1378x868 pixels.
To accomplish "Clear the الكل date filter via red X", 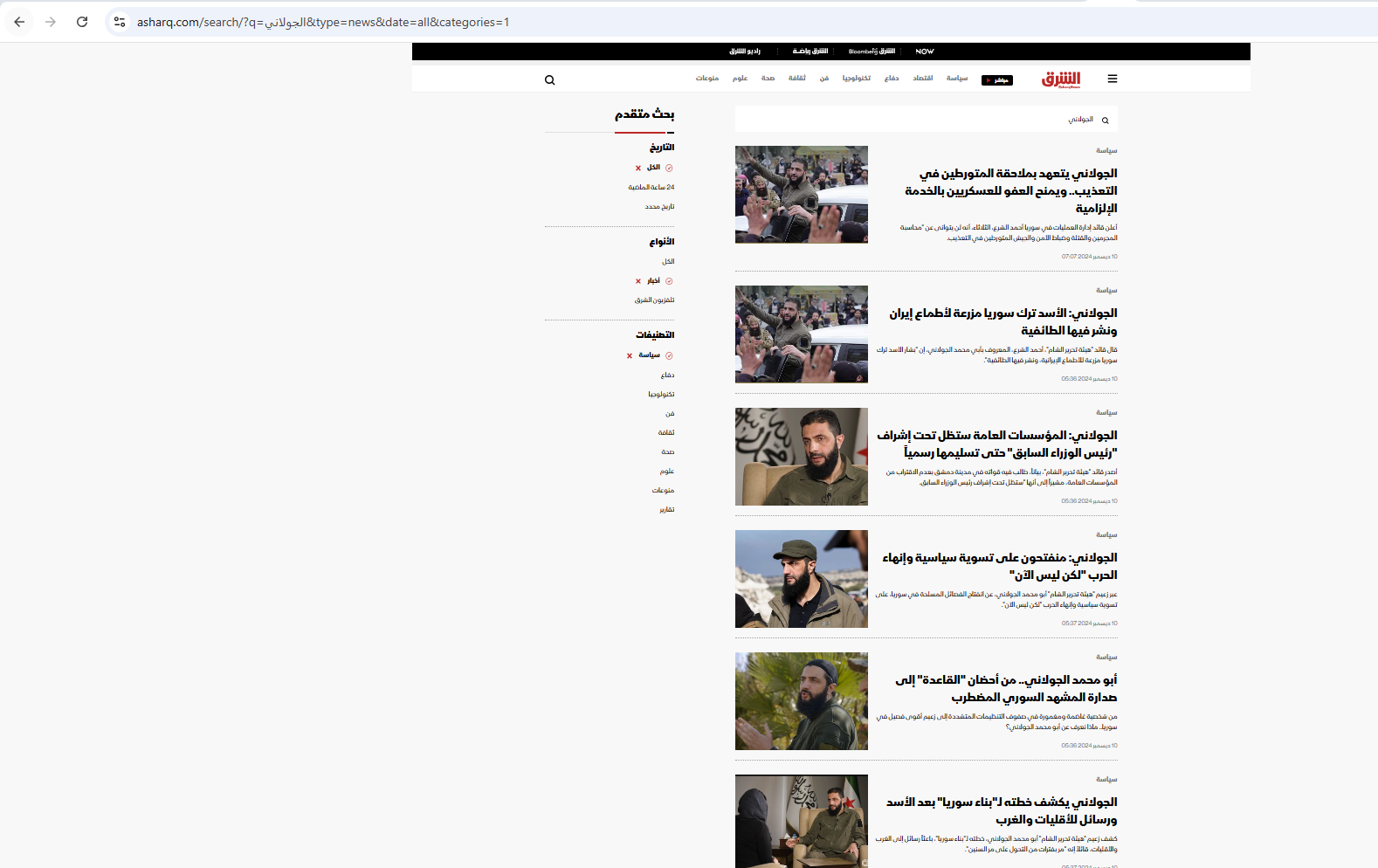I will coord(637,168).
